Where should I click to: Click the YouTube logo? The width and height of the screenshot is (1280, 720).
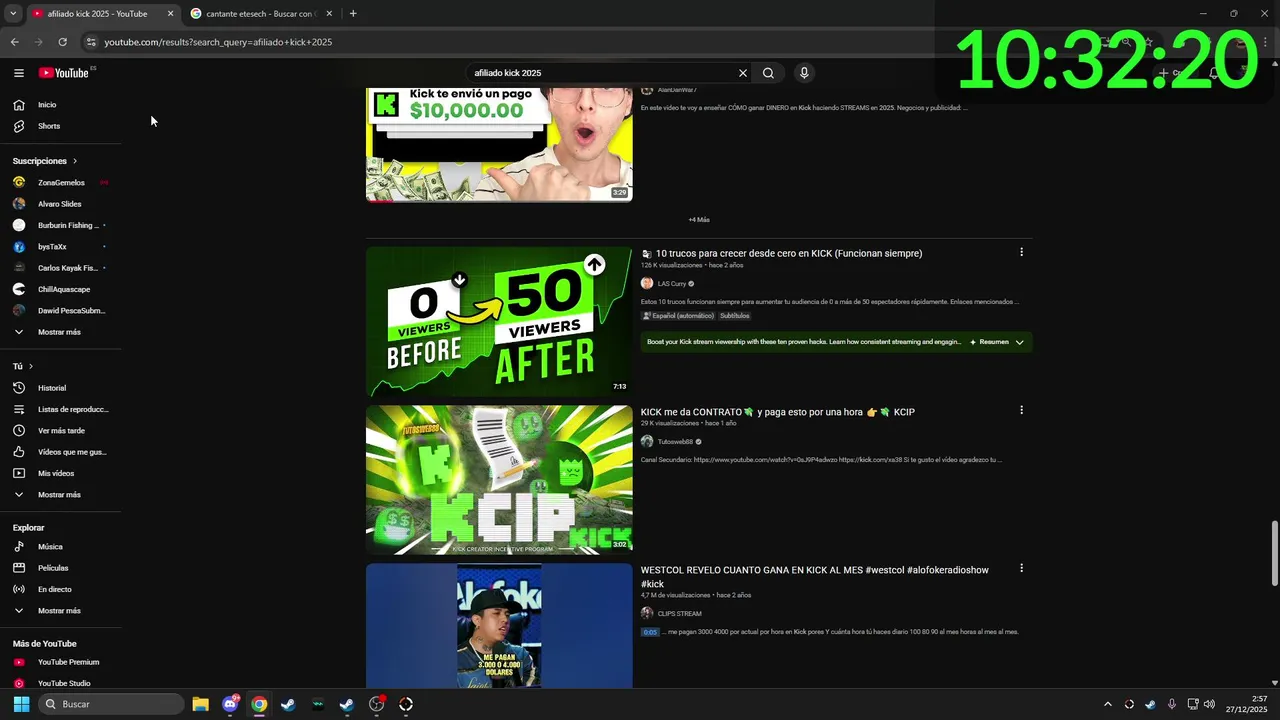pyautogui.click(x=64, y=73)
